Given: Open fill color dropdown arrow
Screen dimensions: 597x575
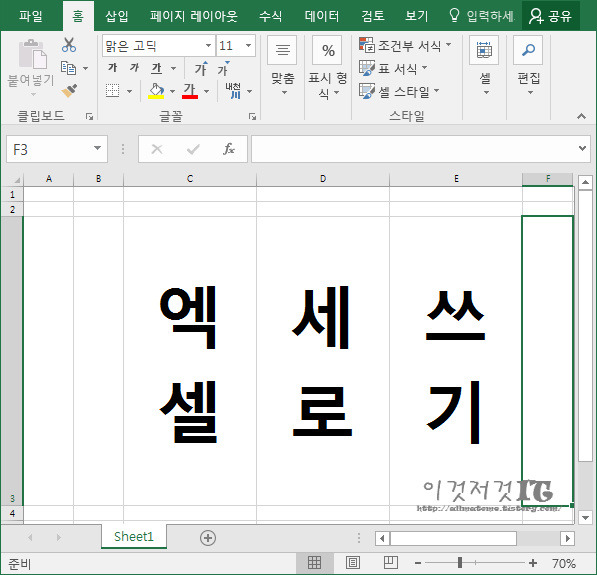Looking at the screenshot, I should (x=172, y=91).
